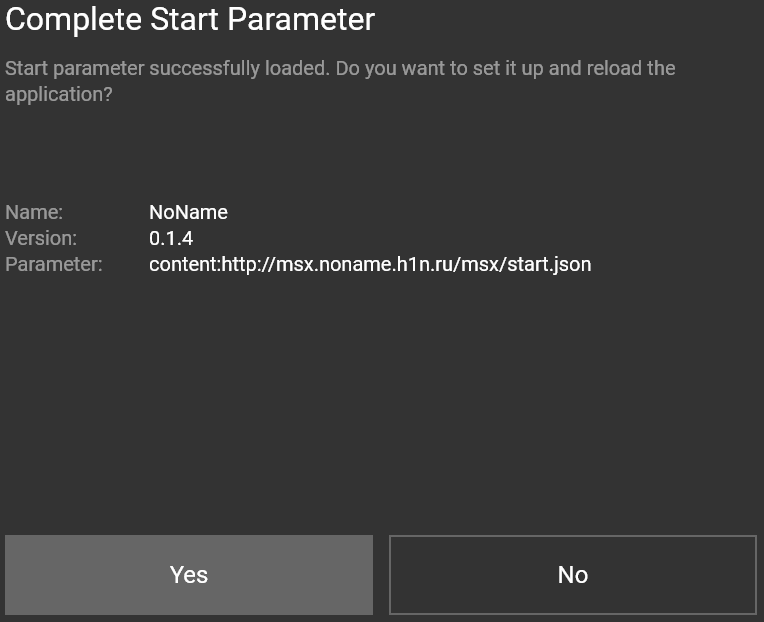Click the 'Complete Start Parameter' dialog title
The width and height of the screenshot is (764, 622).
(x=190, y=20)
